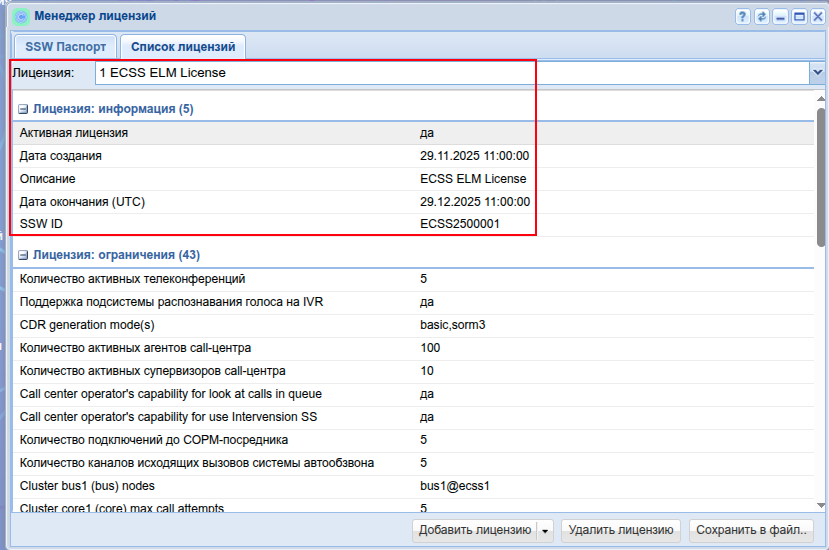Select the Дата создания row label
Viewport: 829px width, 550px height.
pos(61,156)
